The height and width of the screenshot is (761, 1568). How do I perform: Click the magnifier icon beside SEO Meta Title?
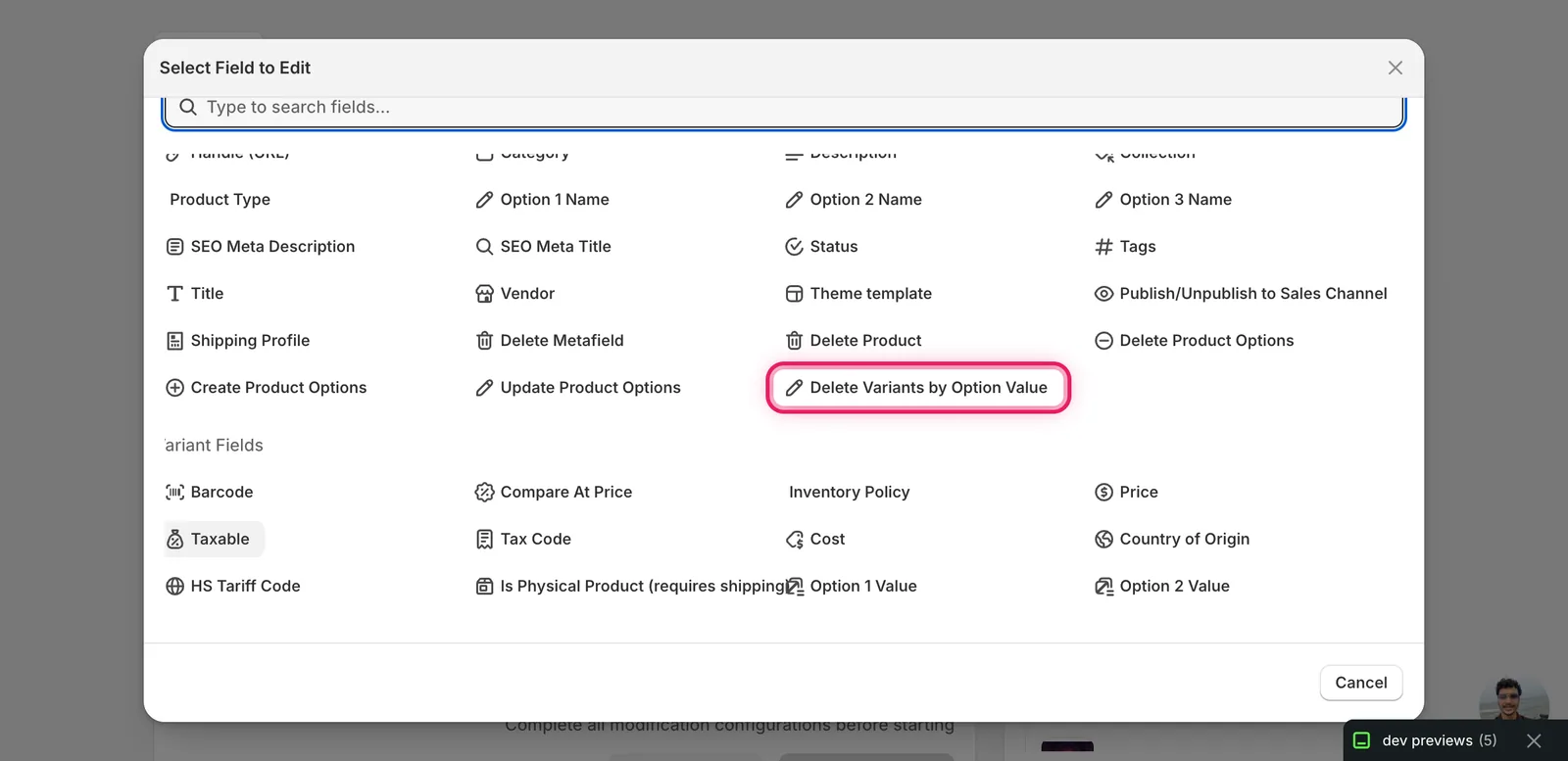pos(484,247)
